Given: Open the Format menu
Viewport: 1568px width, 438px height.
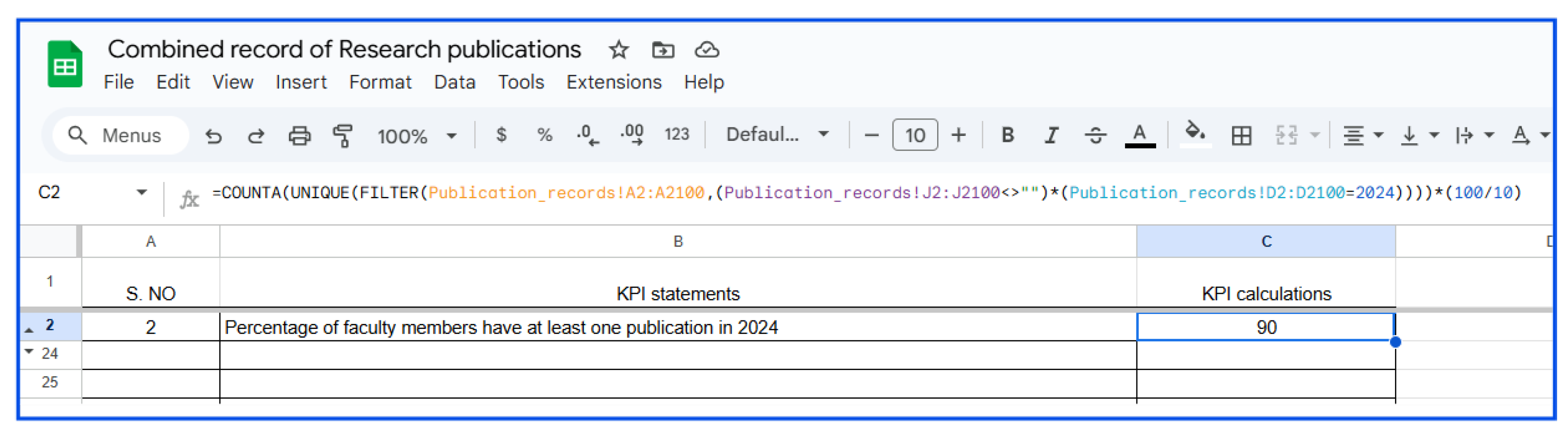Looking at the screenshot, I should (x=380, y=82).
